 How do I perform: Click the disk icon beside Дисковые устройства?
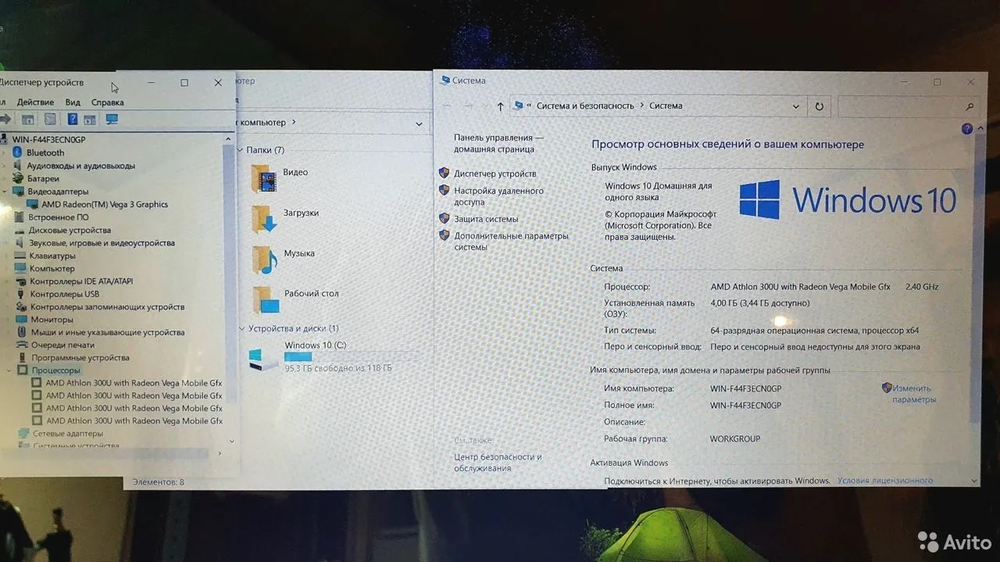click(19, 230)
